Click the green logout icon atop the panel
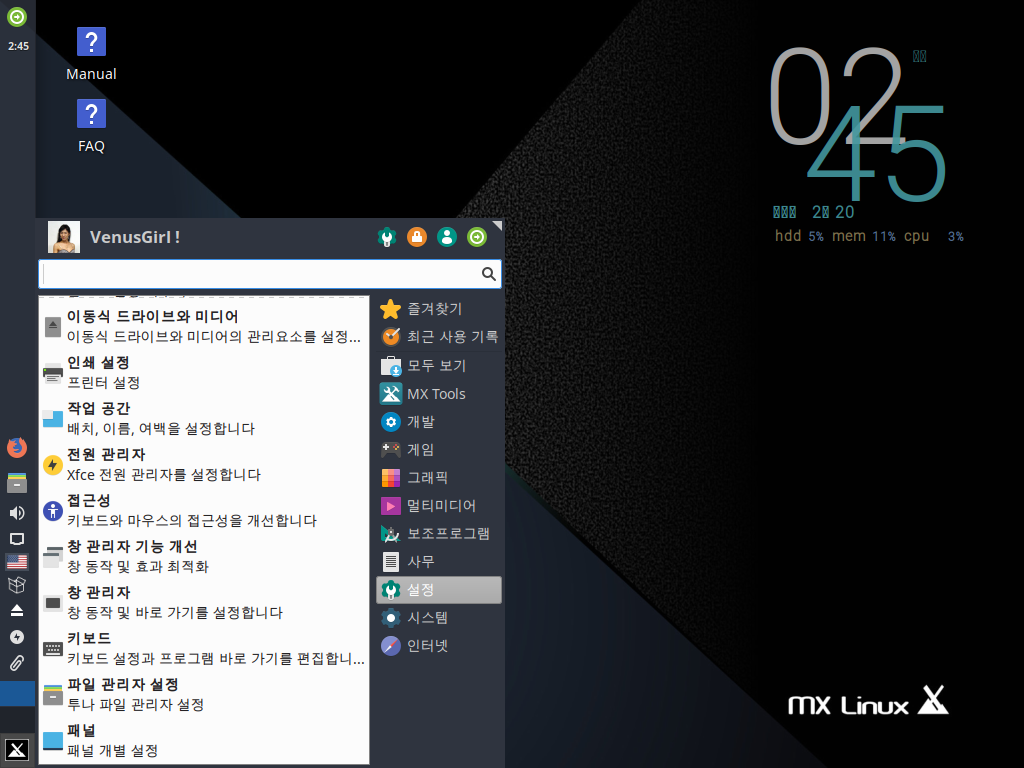Screen dimensions: 1024x768 17,16
